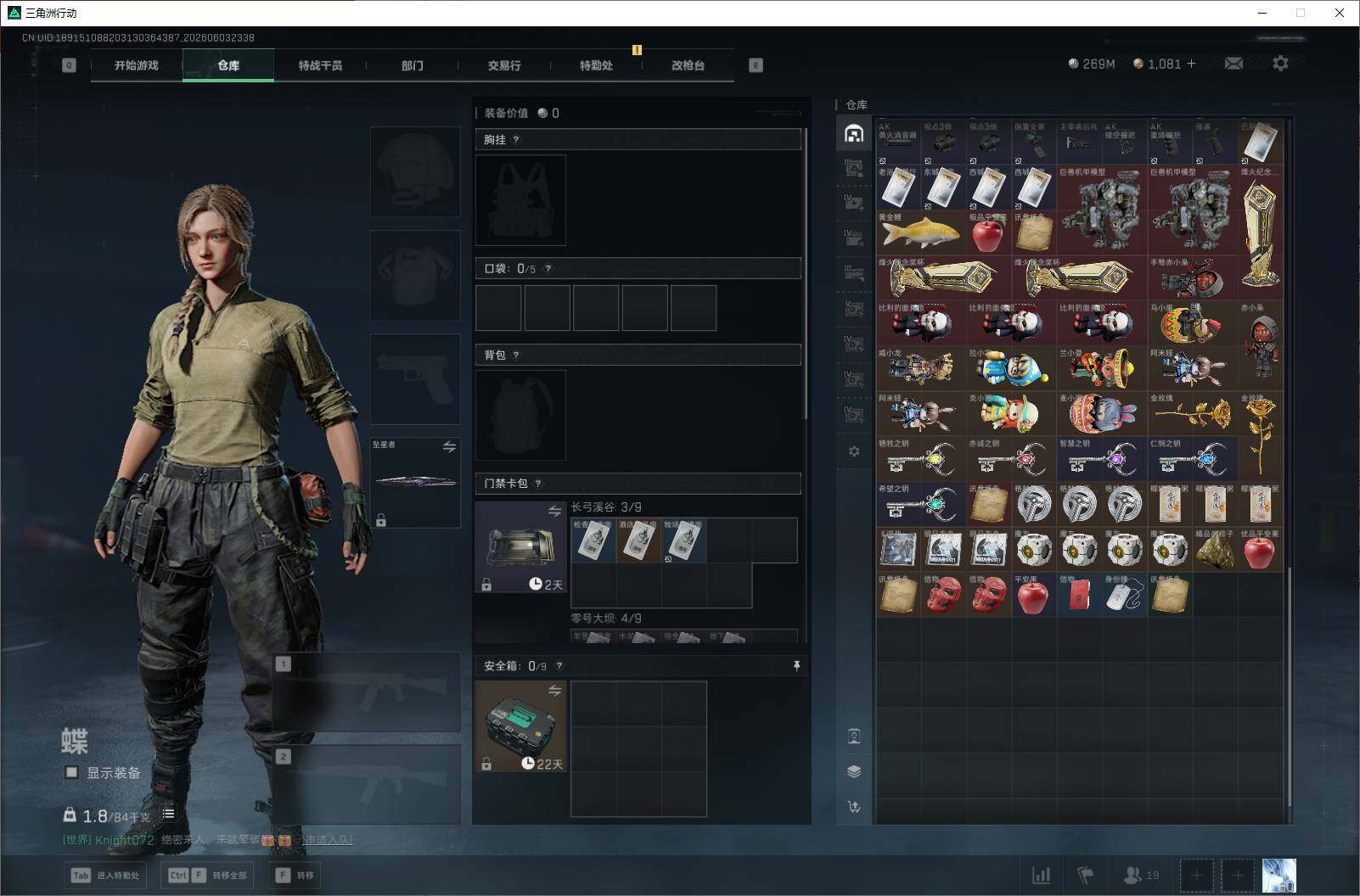Click the help icon next to 胸挂
The width and height of the screenshot is (1360, 896).
[x=516, y=140]
